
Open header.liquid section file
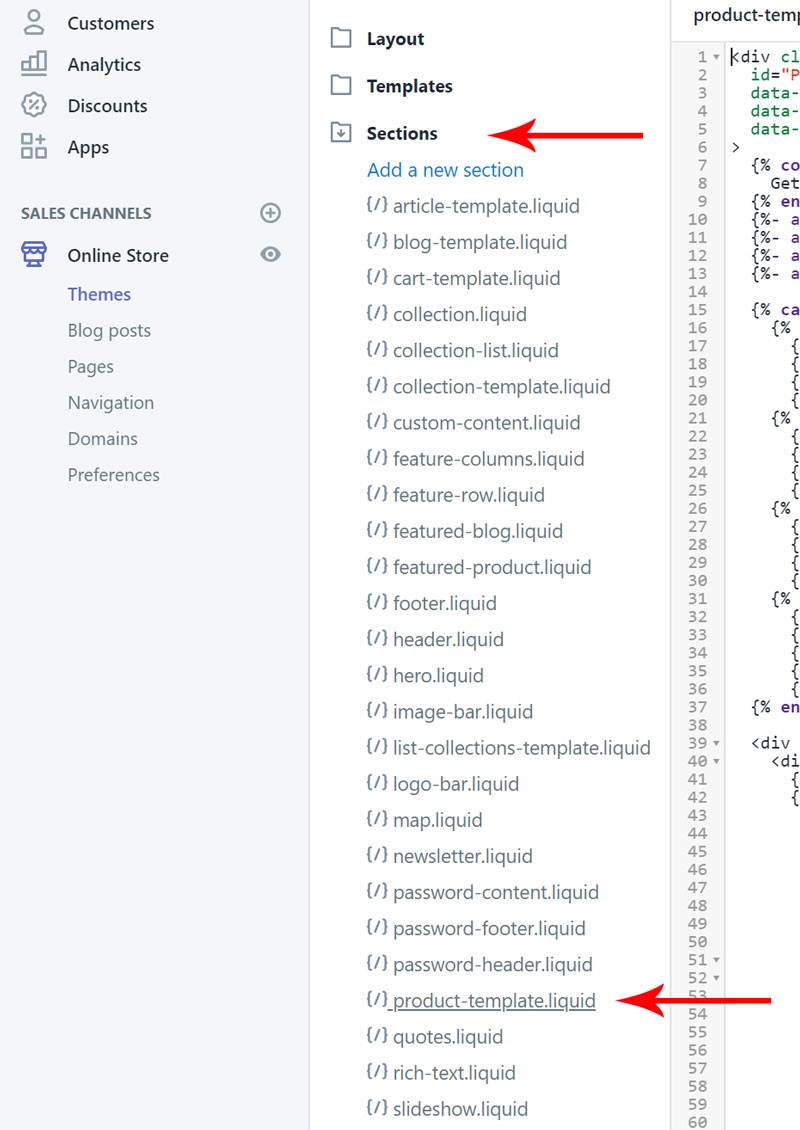(x=448, y=640)
